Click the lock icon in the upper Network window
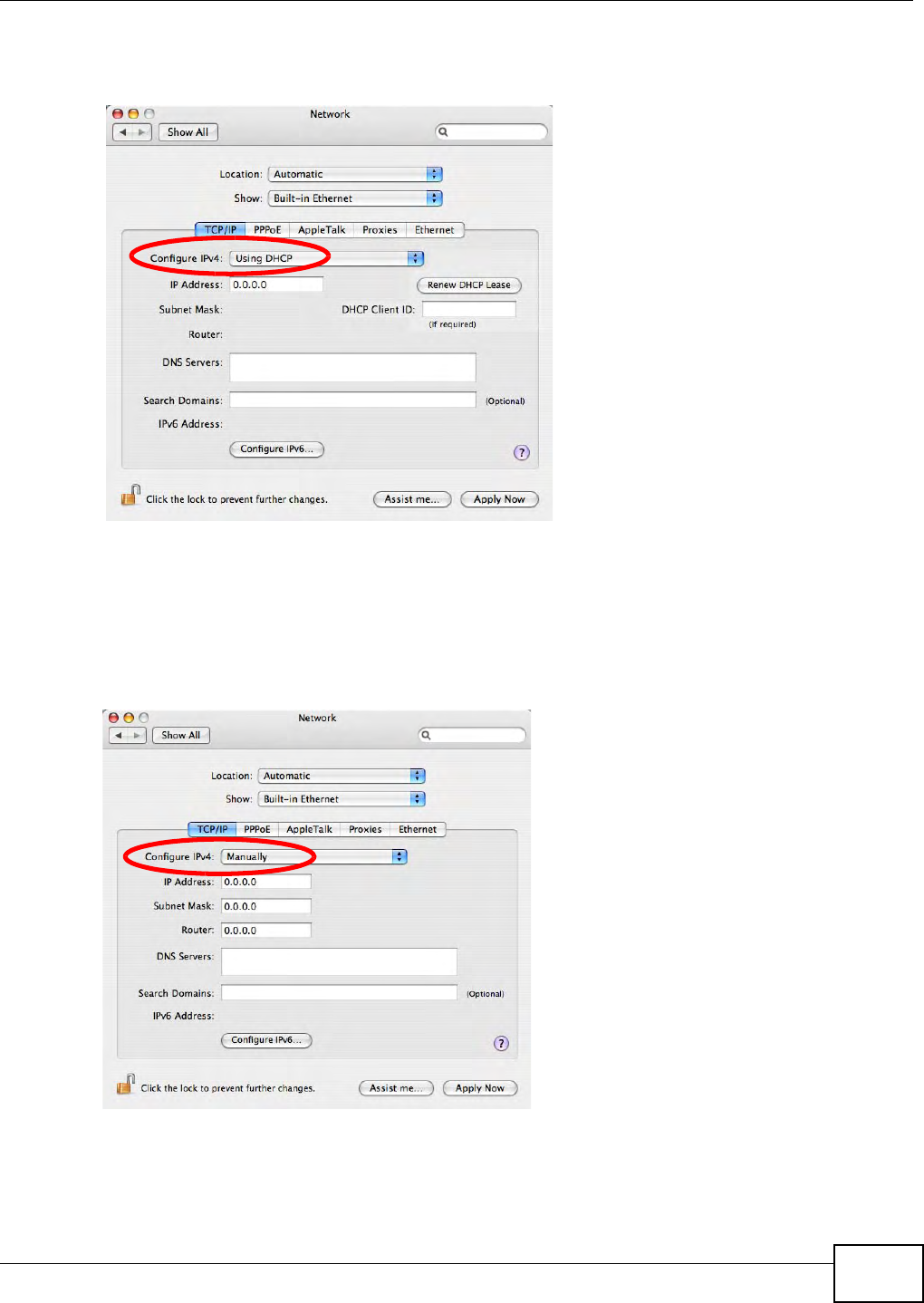The height and width of the screenshot is (1303, 924). coord(130,496)
